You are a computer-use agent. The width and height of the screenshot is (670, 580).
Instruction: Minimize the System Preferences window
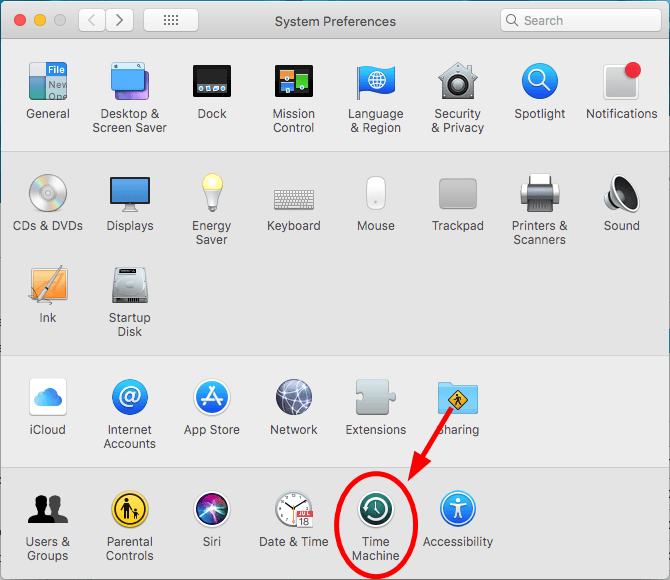(x=40, y=20)
